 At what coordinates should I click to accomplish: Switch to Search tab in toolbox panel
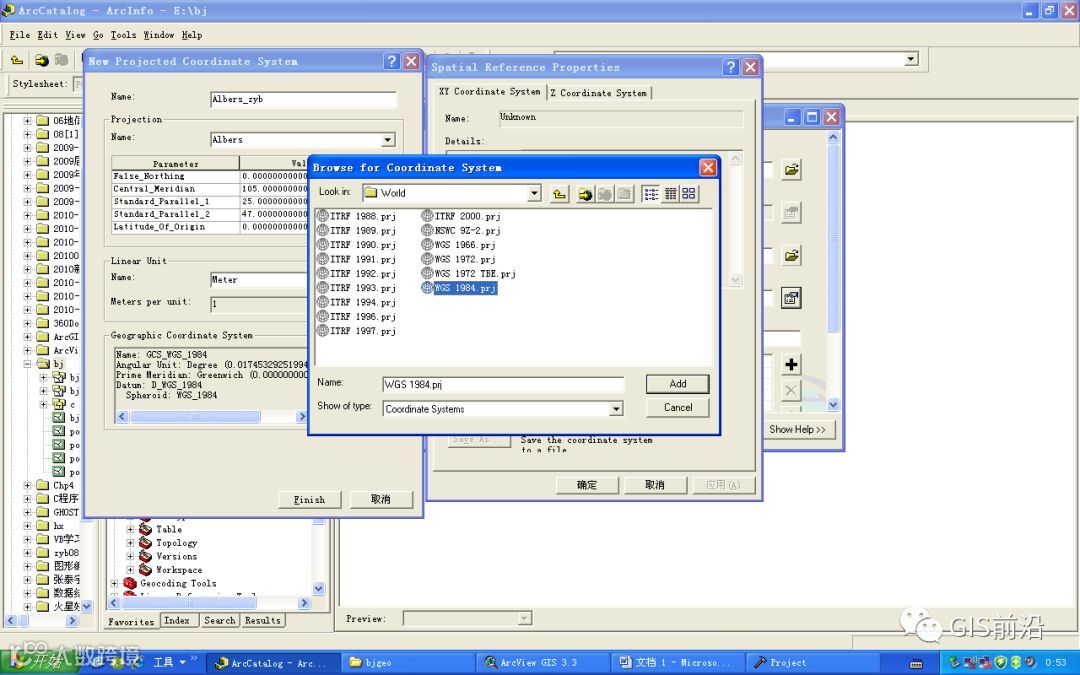220,621
